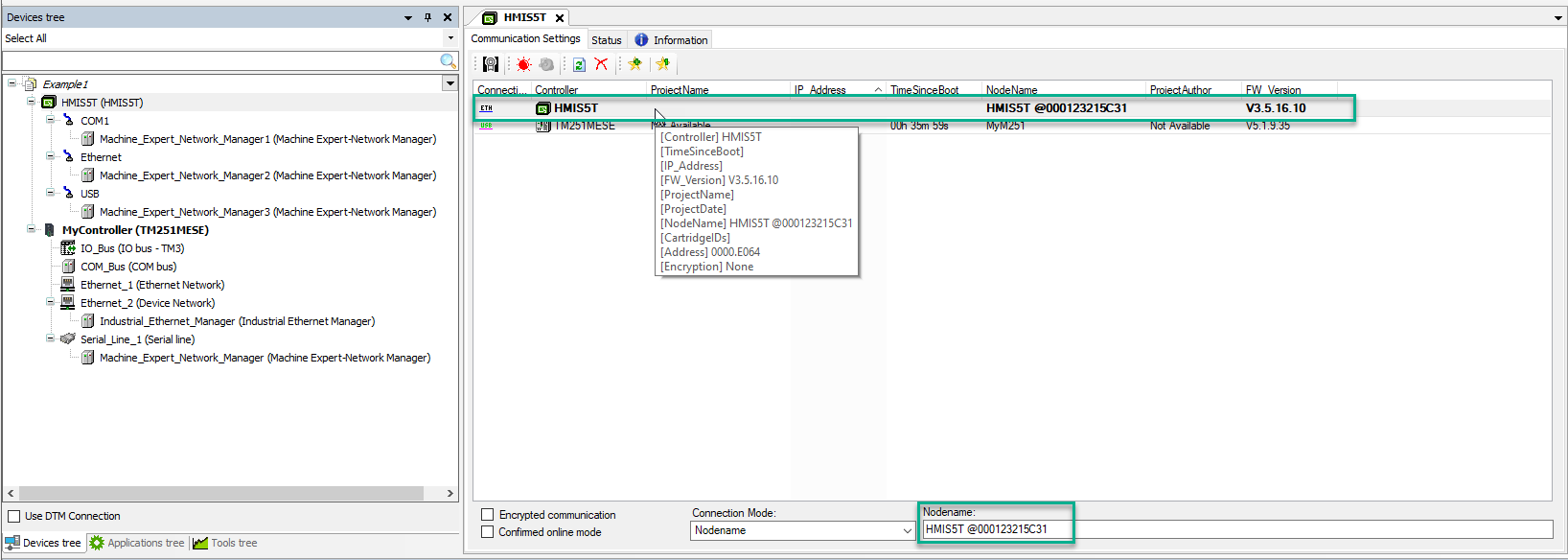Open the Select All dropdown

(450, 38)
